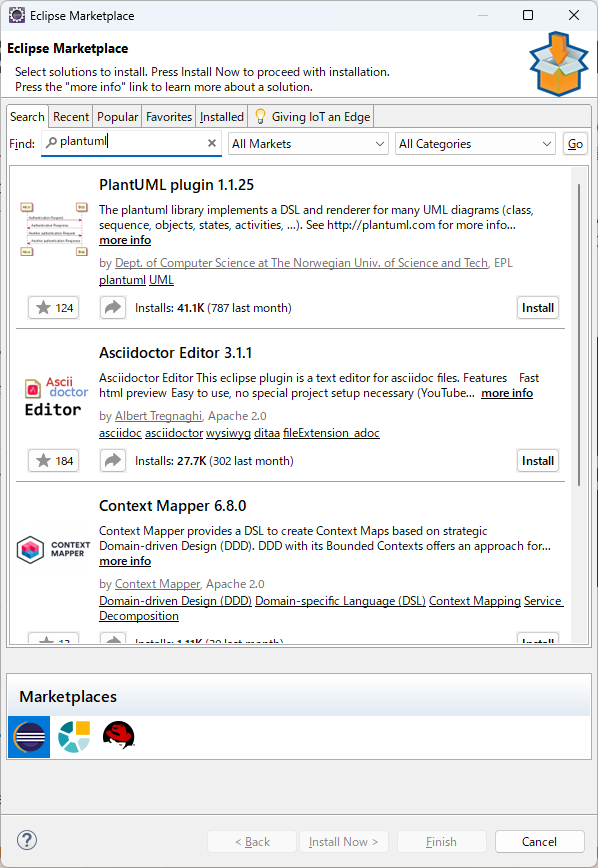Open more info for Context Mapper
598x868 pixels.
tap(125, 561)
